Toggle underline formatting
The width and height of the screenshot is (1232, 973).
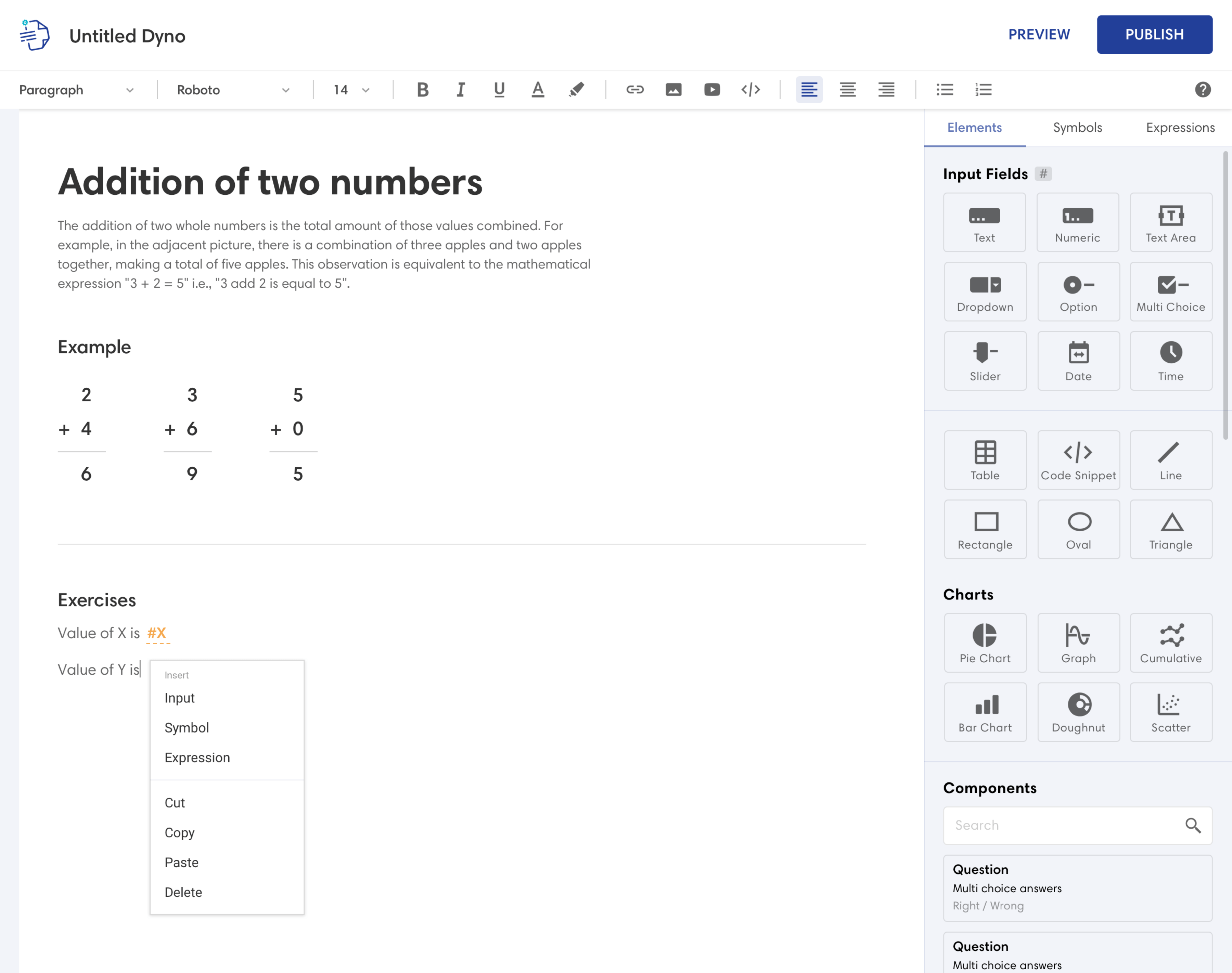(499, 89)
